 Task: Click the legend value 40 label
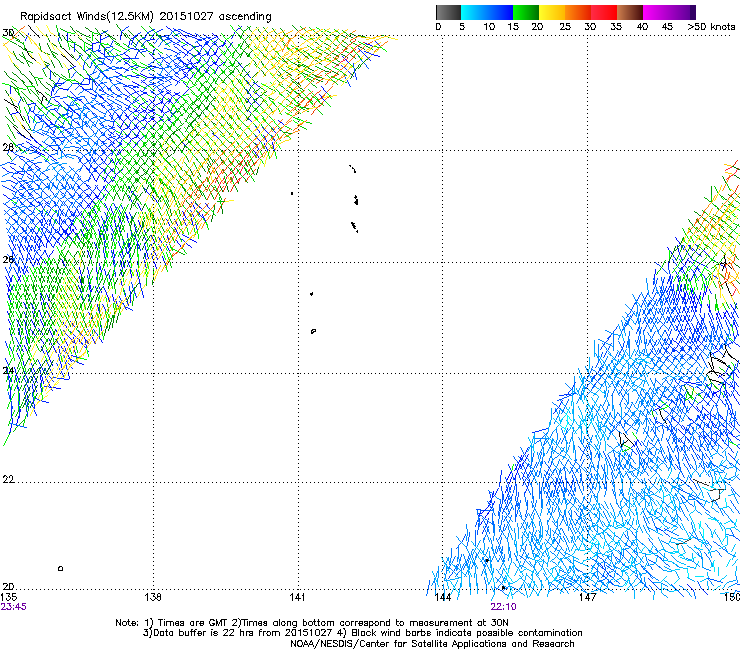642,27
